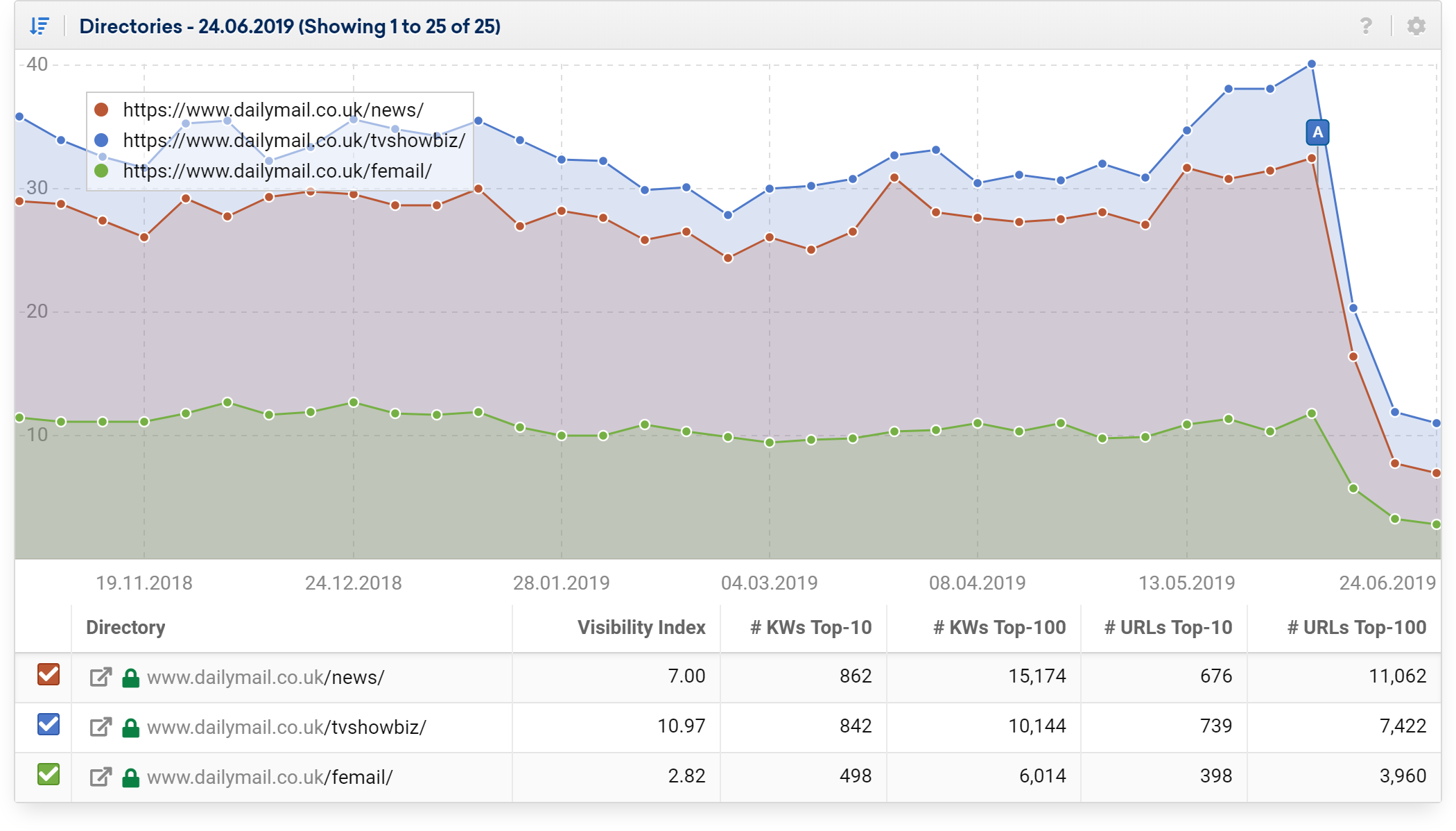Click Visibility Index value 10.97

pyautogui.click(x=681, y=726)
